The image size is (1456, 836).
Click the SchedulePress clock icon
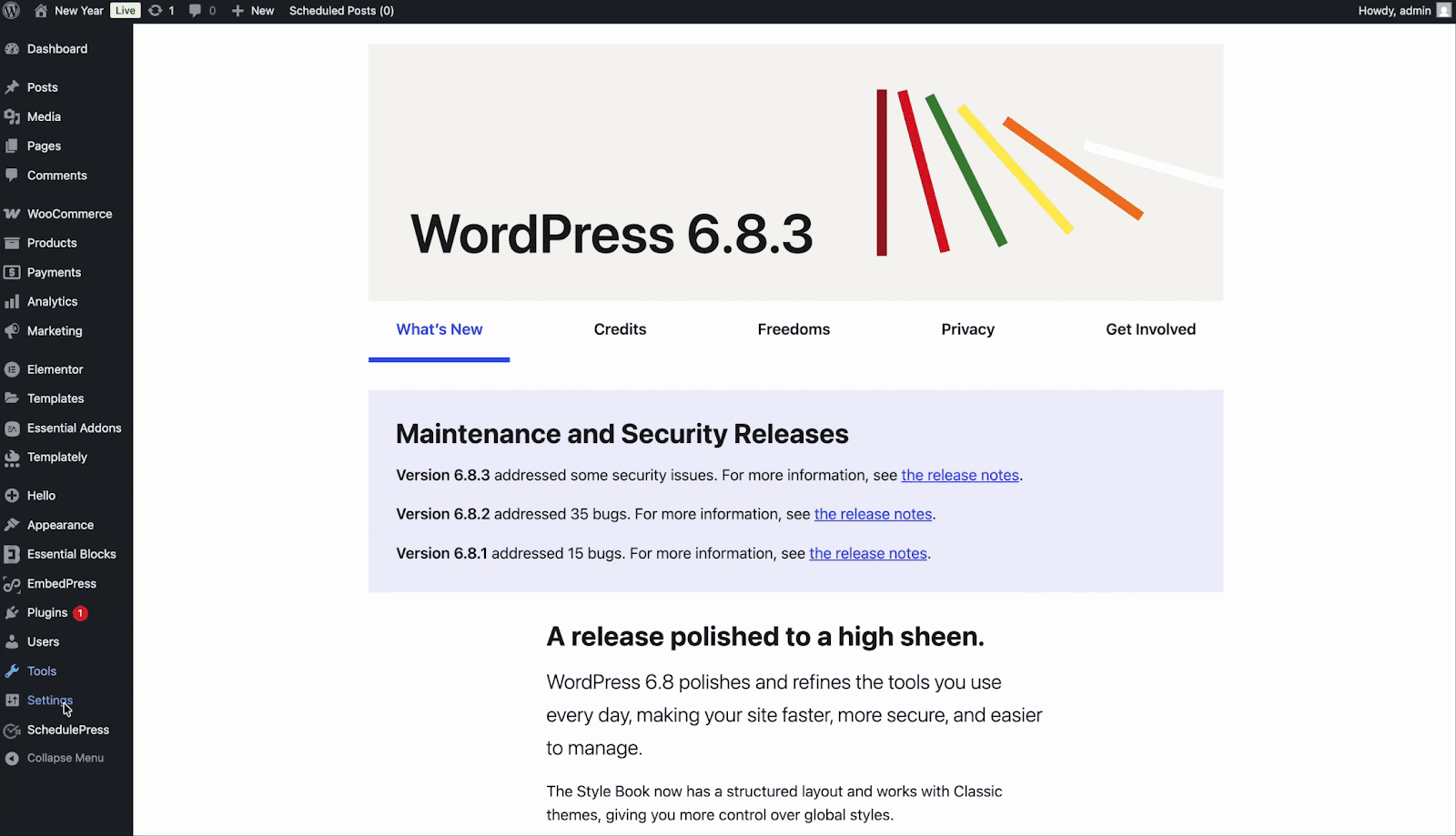[x=13, y=730]
